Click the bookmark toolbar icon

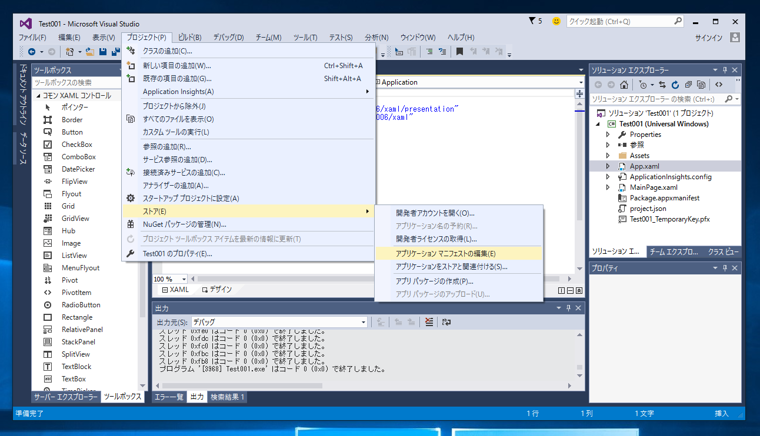pyautogui.click(x=459, y=51)
